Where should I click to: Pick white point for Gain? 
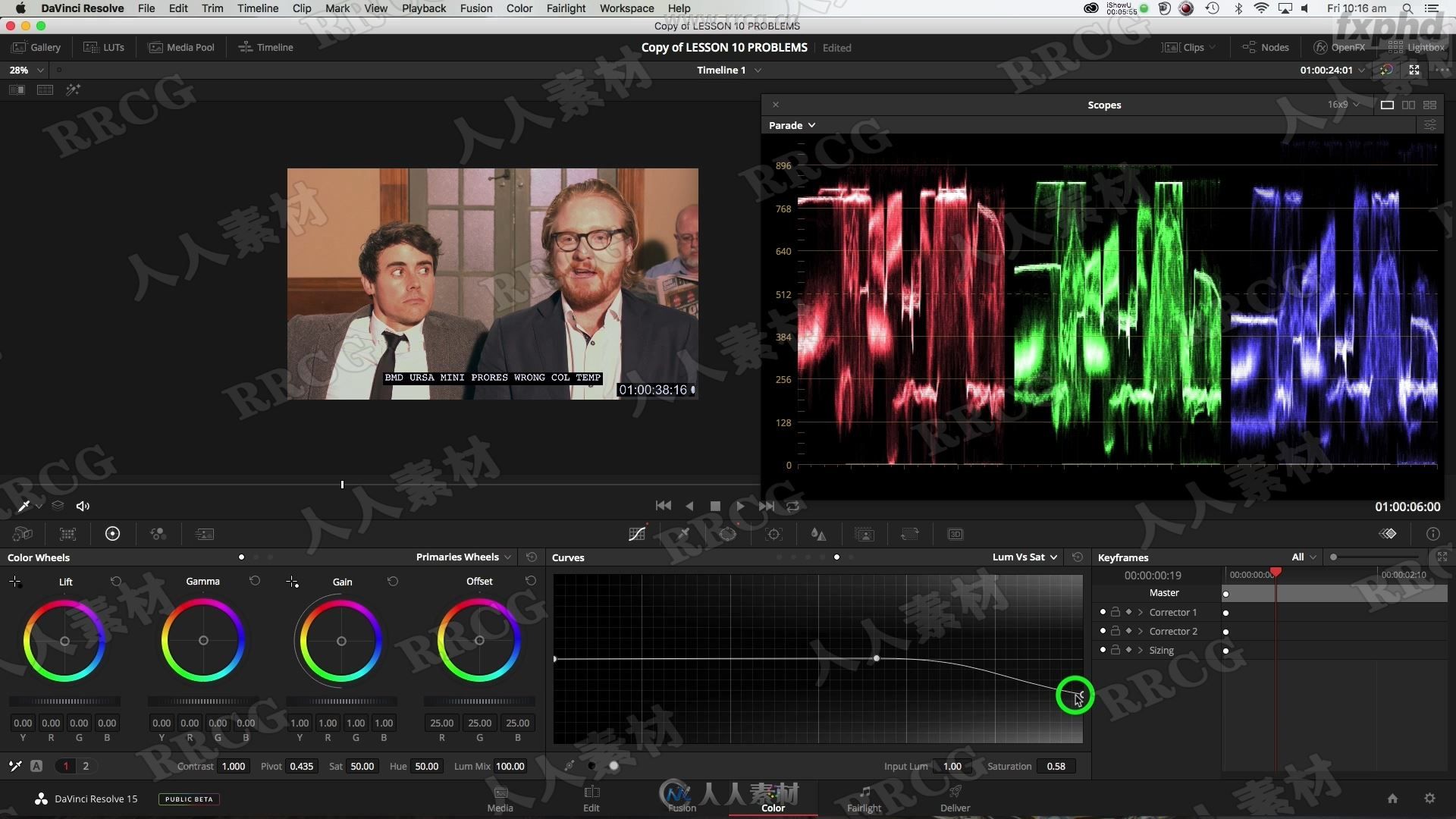coord(292,582)
